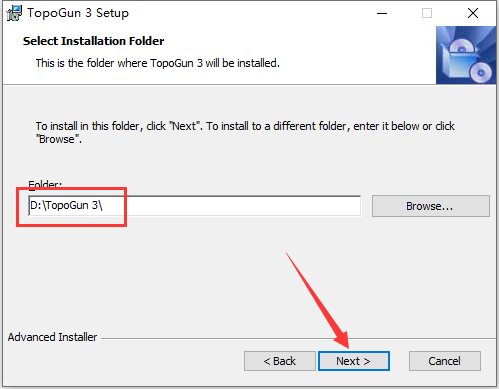499x389 pixels.
Task: Cancel the TopoGun installation
Action: click(445, 361)
